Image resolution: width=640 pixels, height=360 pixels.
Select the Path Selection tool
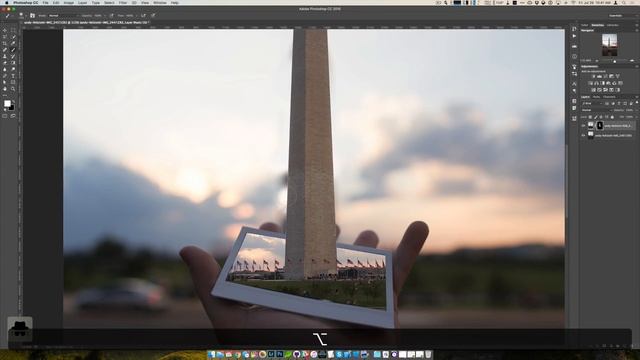[5, 82]
